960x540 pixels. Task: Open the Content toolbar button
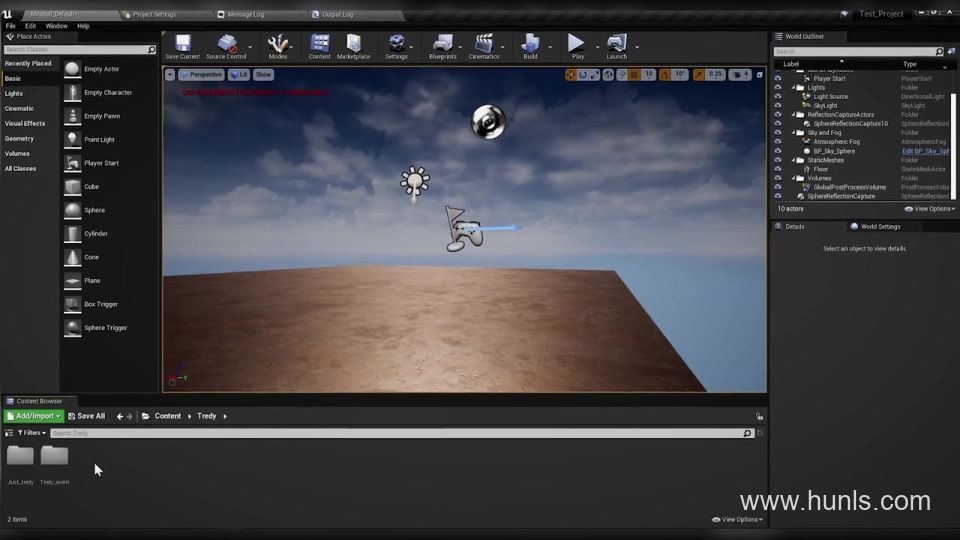(319, 47)
